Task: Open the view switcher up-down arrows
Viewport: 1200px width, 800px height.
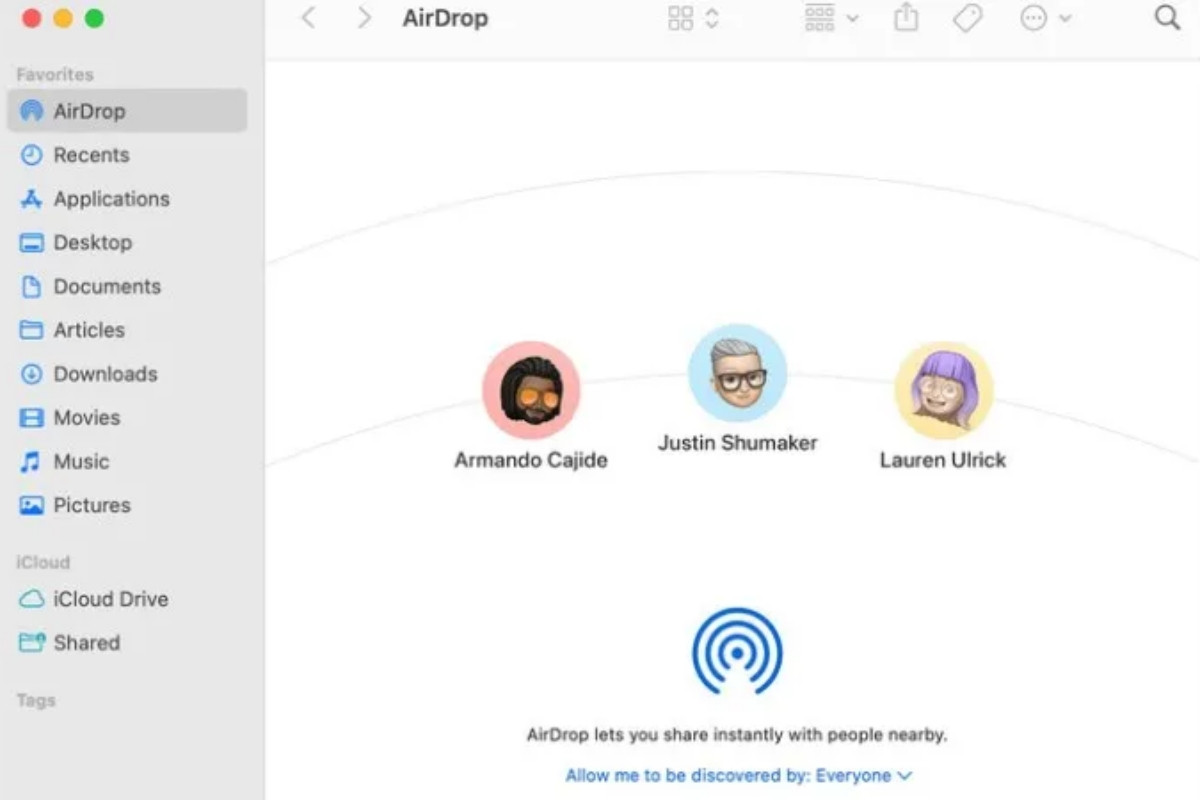Action: [x=712, y=18]
